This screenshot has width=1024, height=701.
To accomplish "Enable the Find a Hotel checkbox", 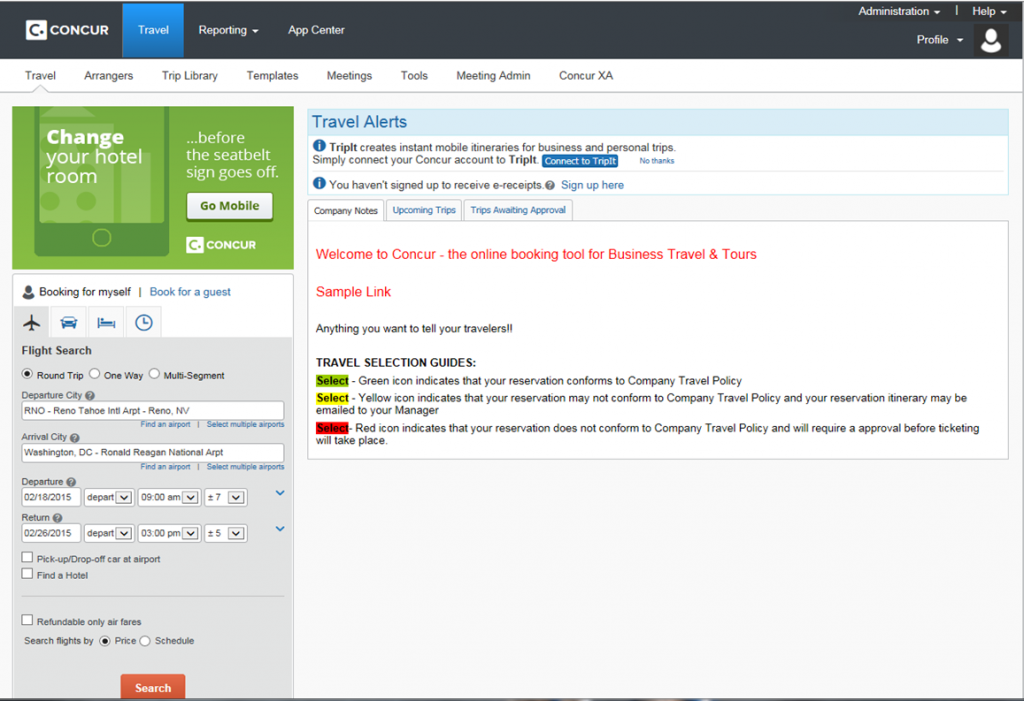I will [27, 574].
